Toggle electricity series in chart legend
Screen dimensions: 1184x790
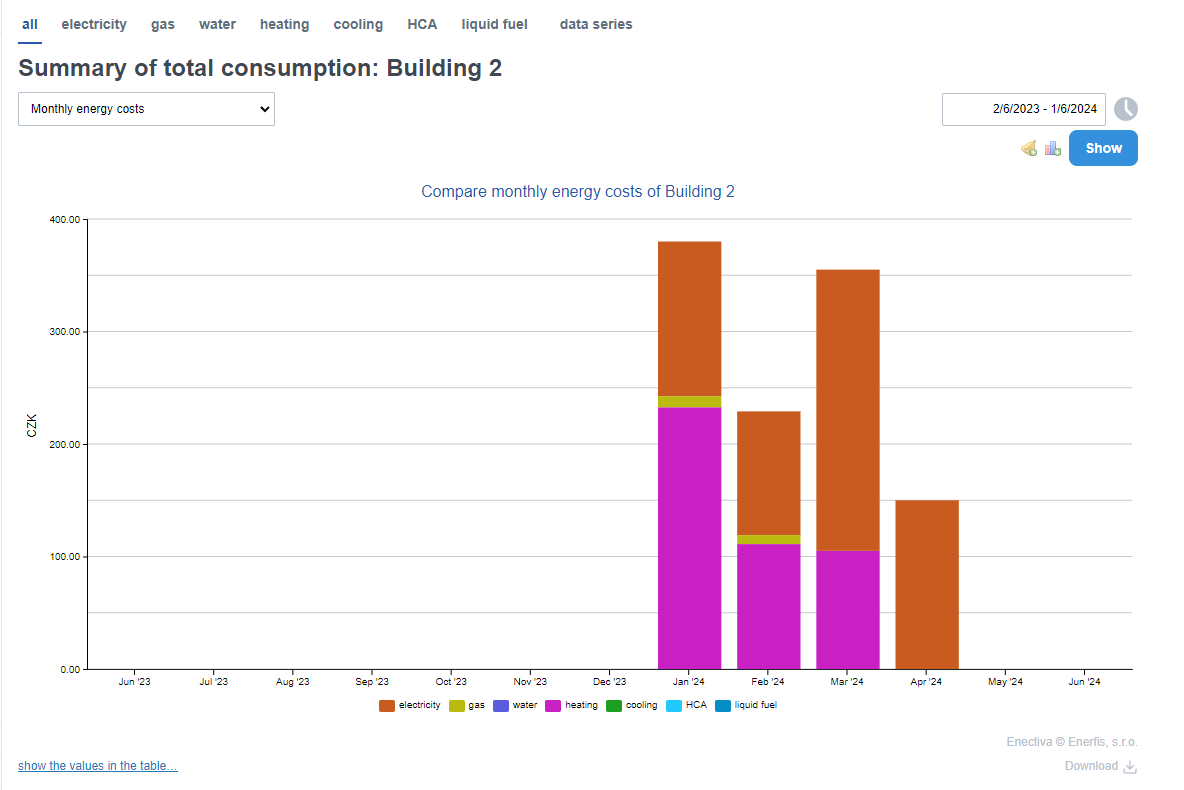click(x=410, y=705)
